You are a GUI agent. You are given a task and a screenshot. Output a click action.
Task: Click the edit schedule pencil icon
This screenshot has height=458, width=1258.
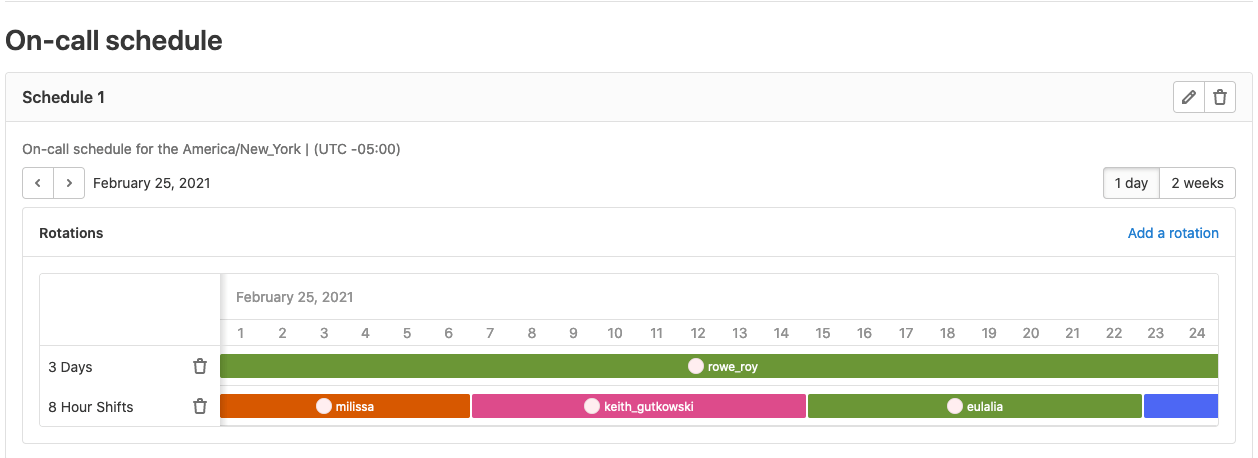click(x=1188, y=98)
